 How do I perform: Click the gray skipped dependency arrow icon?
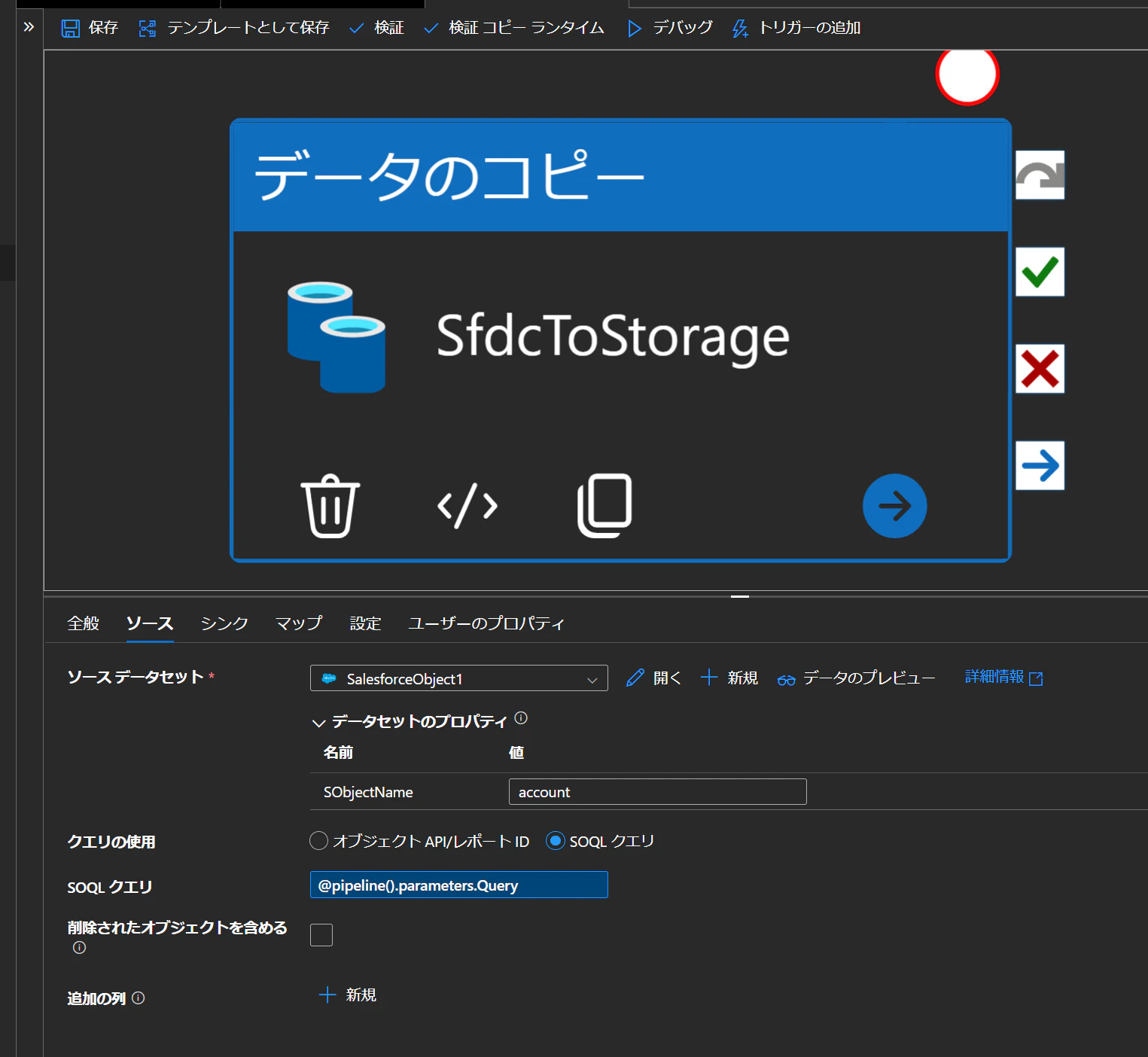[x=1040, y=175]
